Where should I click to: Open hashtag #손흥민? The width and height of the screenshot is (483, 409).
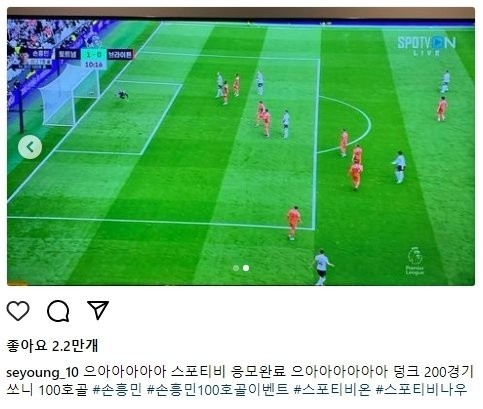[x=117, y=390]
